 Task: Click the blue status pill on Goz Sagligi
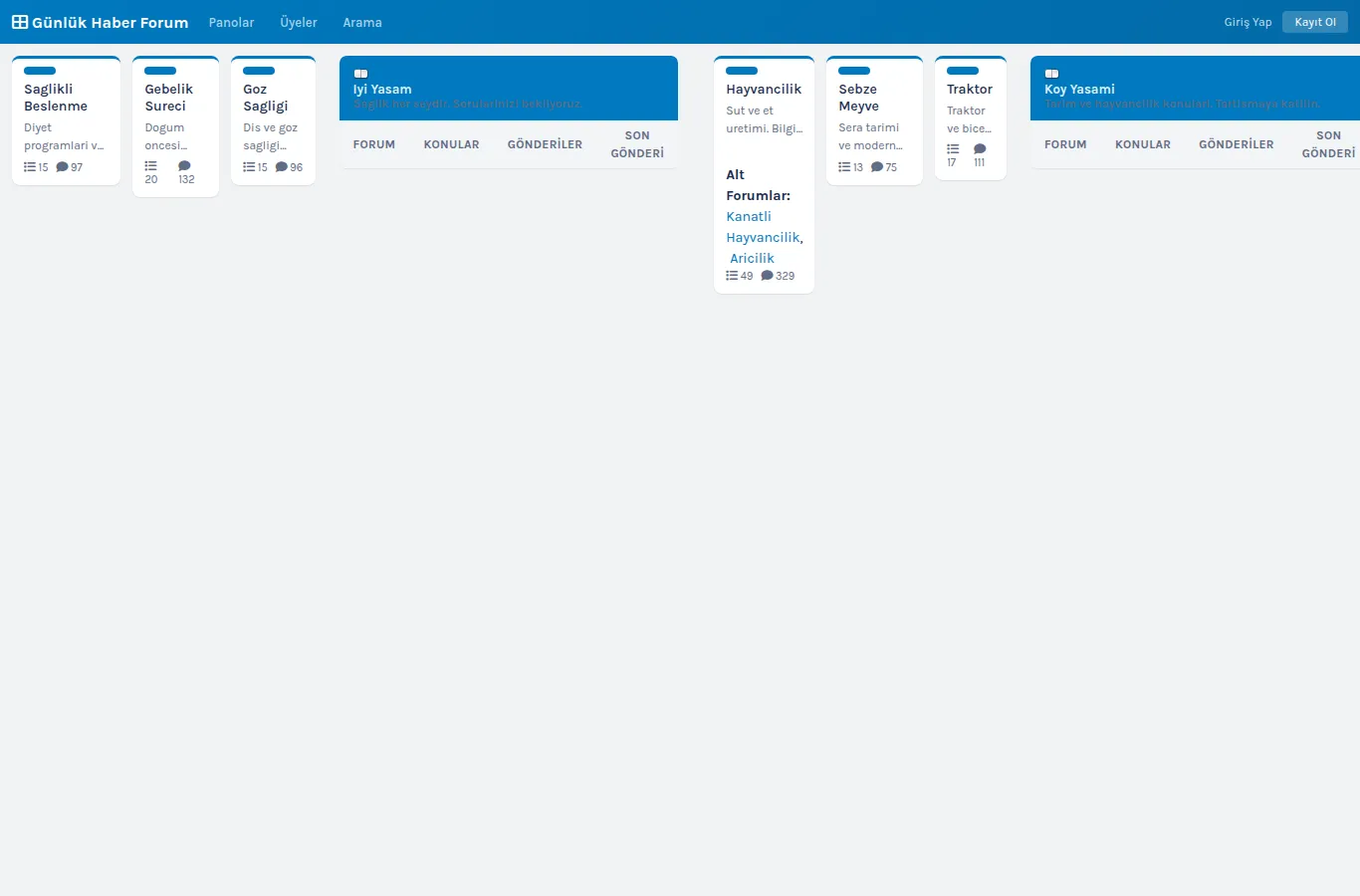pyautogui.click(x=259, y=71)
